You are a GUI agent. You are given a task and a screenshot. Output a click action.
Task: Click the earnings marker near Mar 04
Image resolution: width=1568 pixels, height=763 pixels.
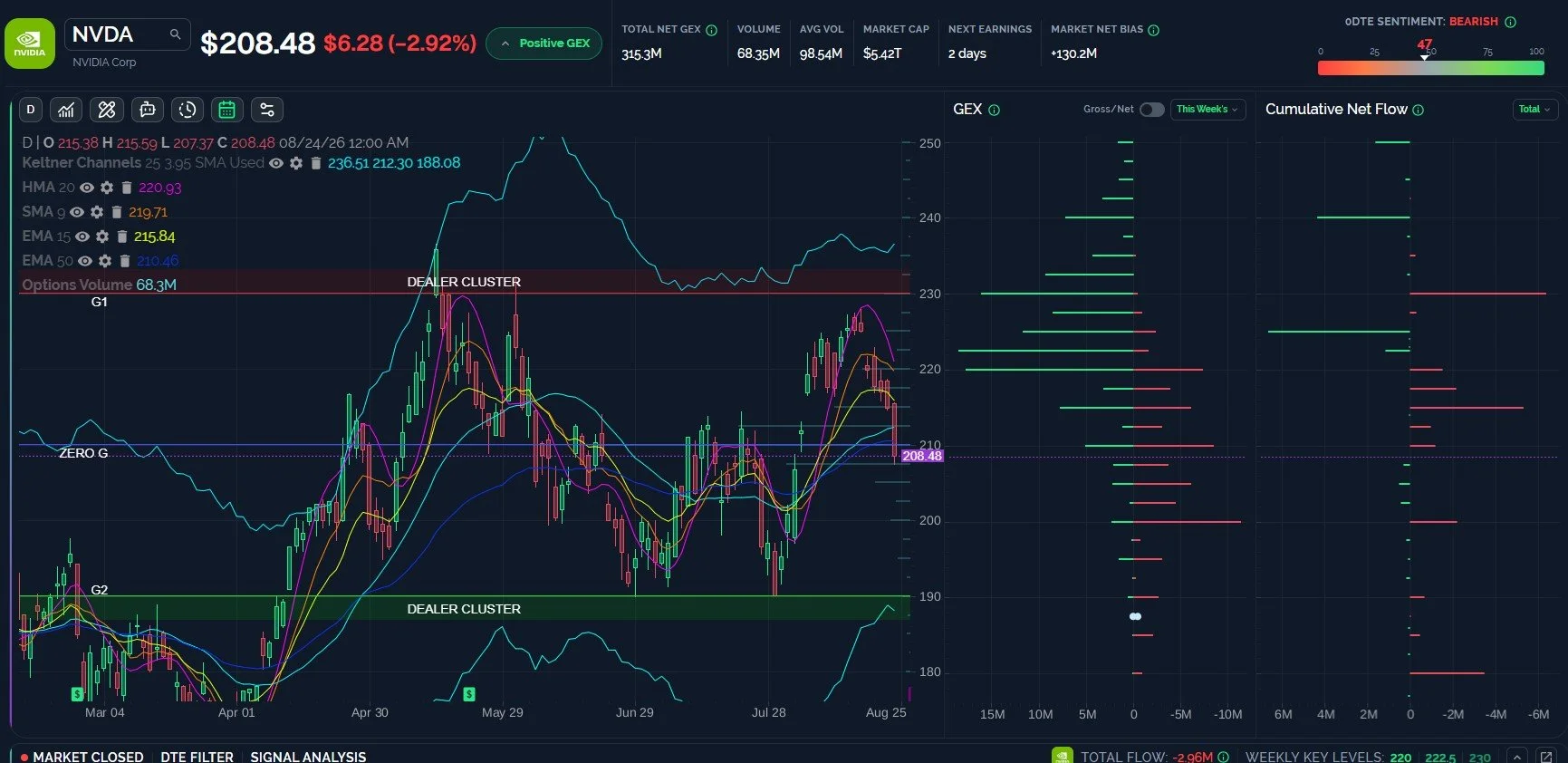pos(77,694)
